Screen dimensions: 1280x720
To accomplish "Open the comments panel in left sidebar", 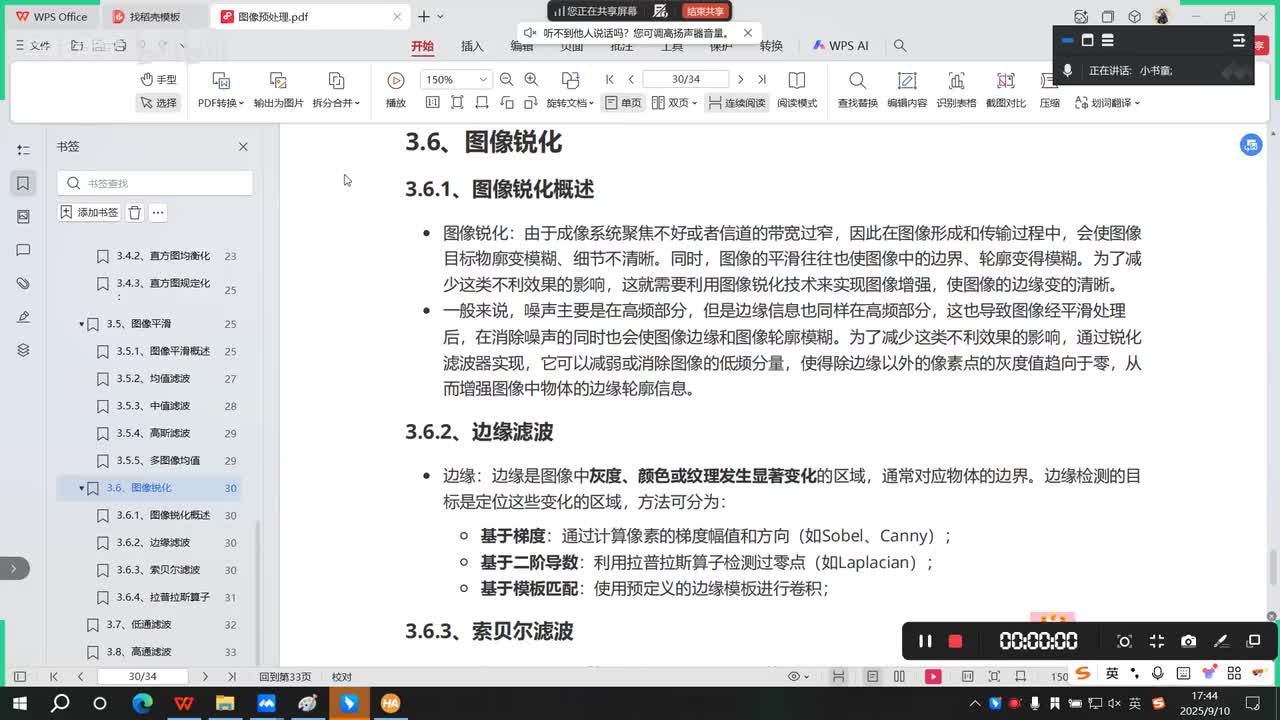I will (23, 250).
